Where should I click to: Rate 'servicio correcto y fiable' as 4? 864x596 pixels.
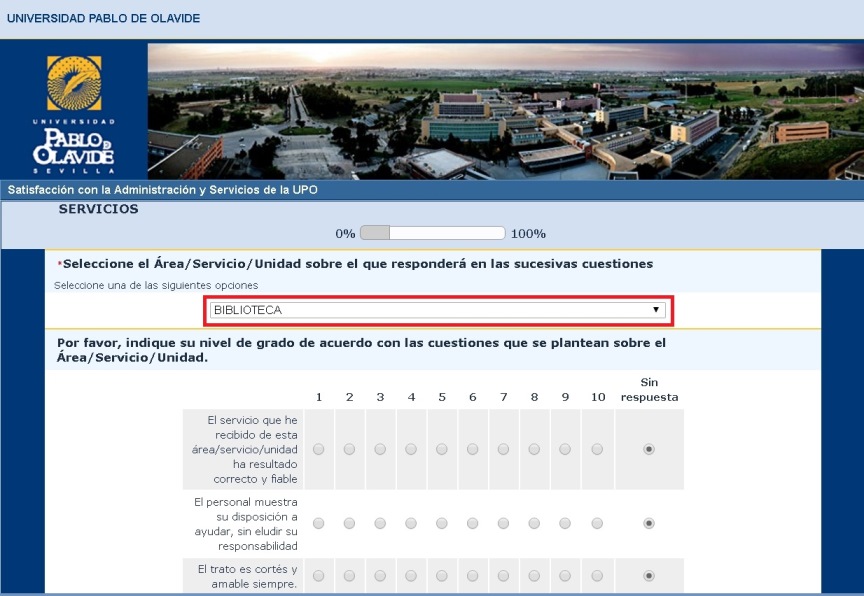pos(411,449)
